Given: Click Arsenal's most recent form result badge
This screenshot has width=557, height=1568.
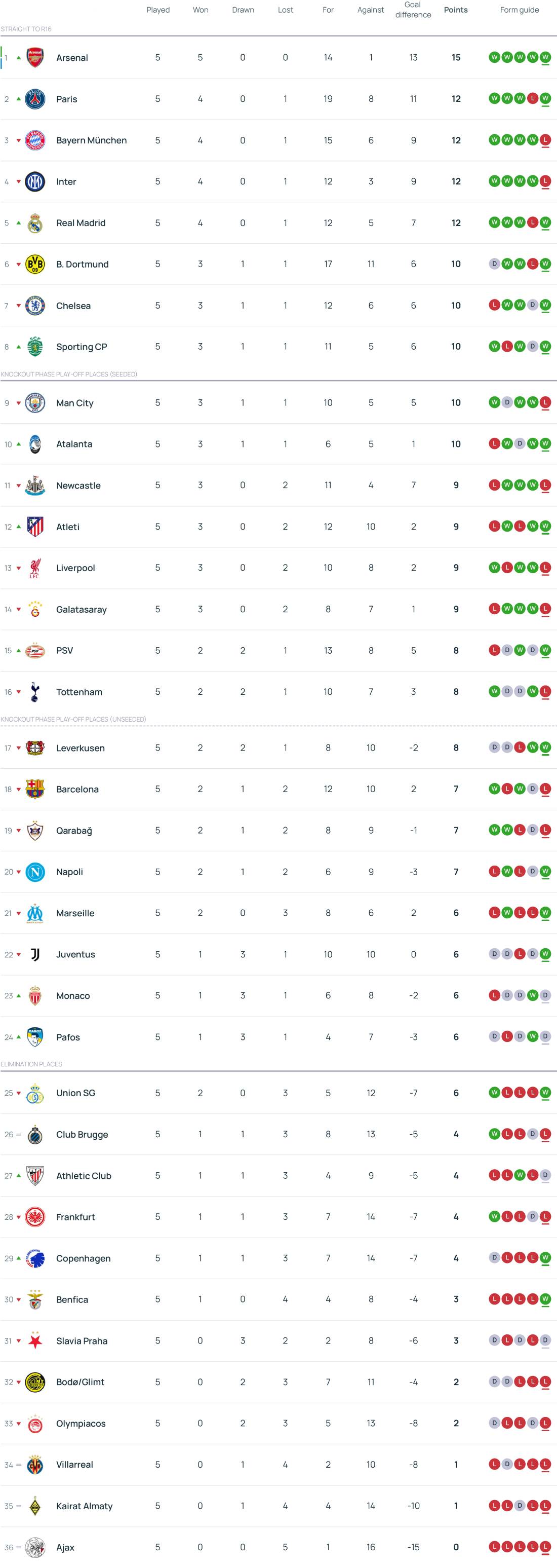Looking at the screenshot, I should pos(545,57).
